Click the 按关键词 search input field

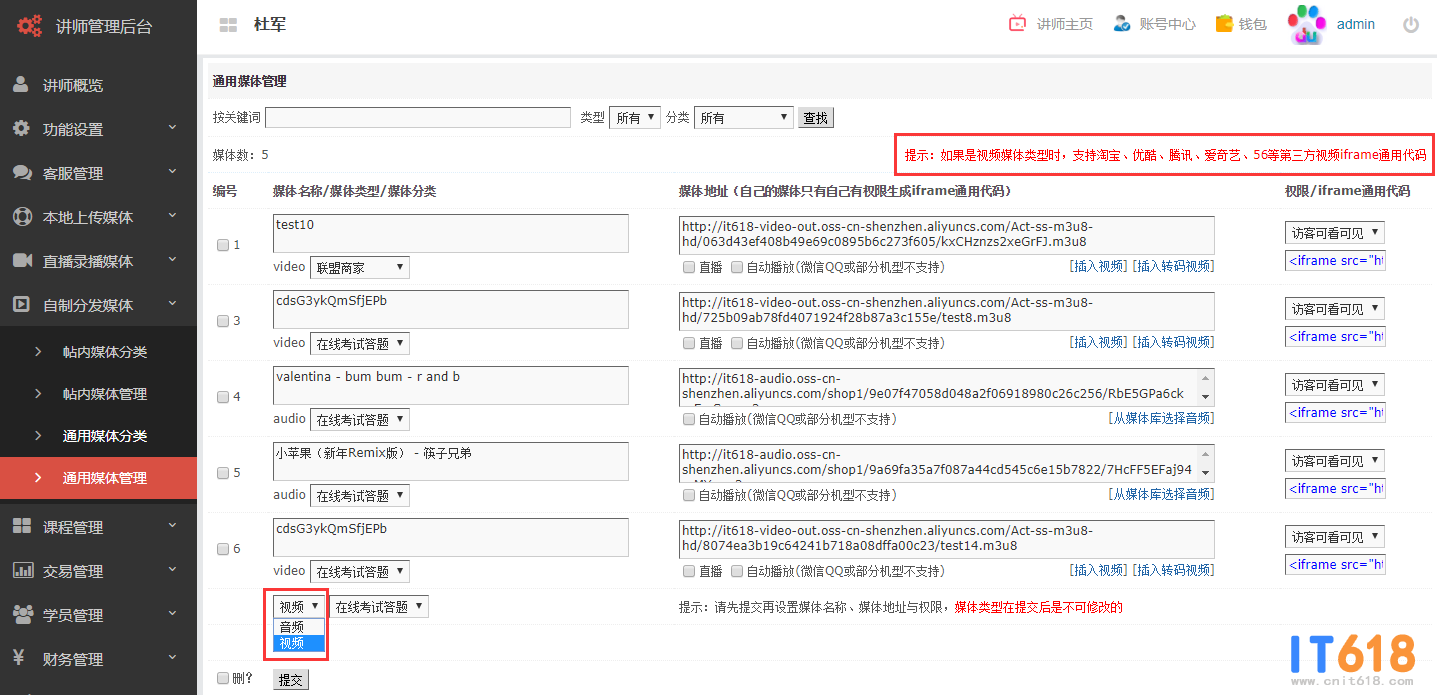[418, 118]
